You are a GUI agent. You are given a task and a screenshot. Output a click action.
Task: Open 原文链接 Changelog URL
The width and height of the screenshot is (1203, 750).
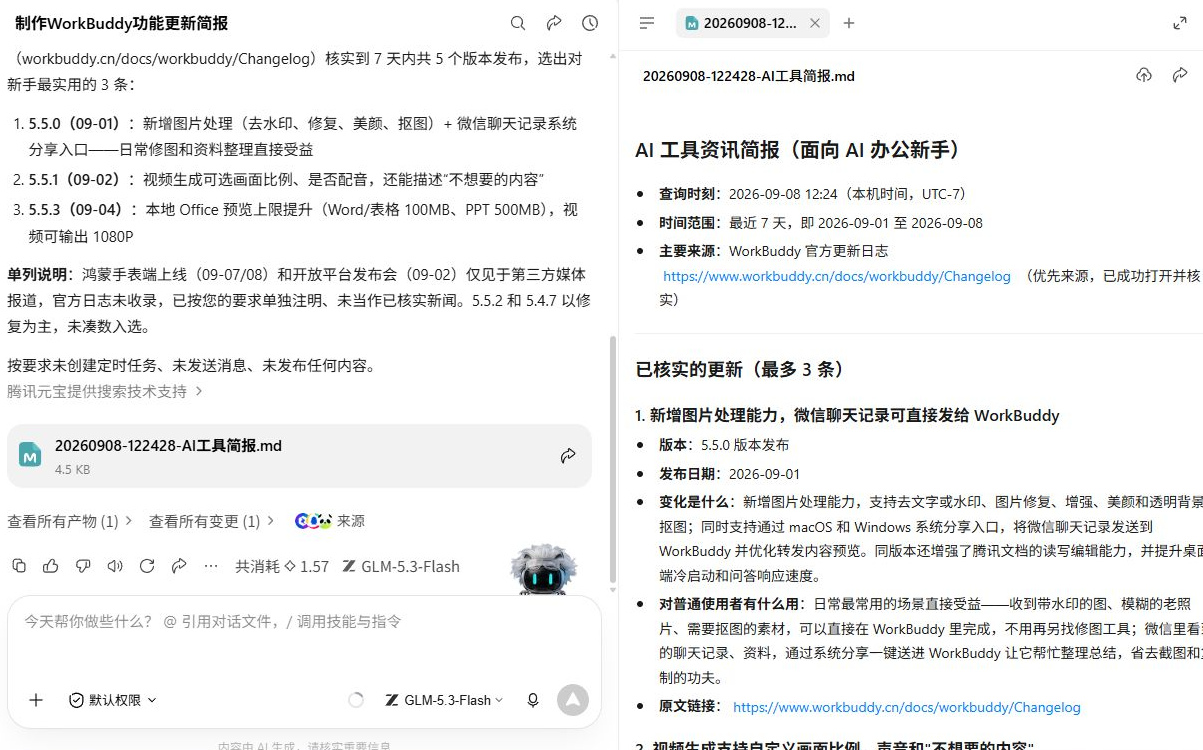point(907,707)
